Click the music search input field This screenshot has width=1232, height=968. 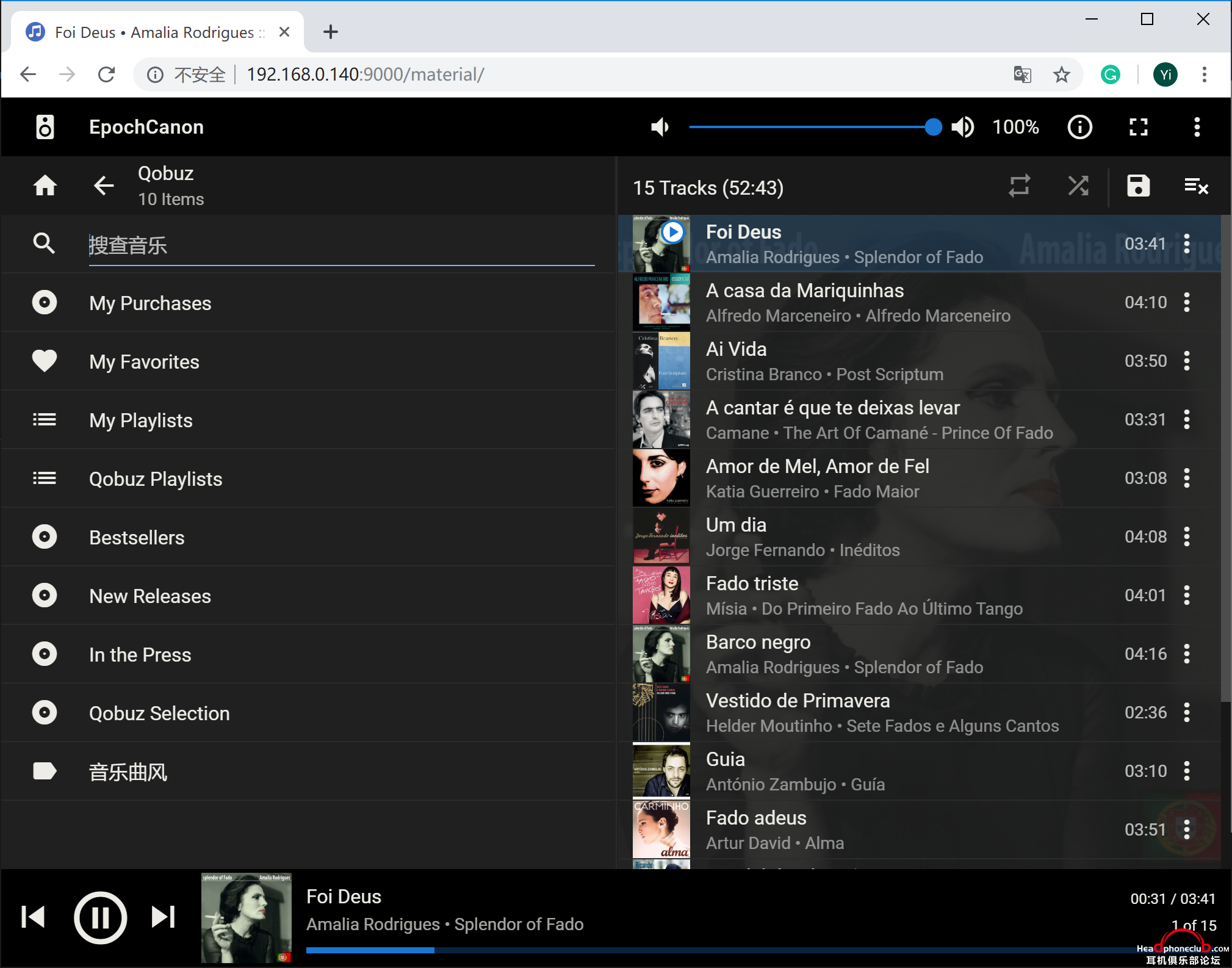coord(342,245)
